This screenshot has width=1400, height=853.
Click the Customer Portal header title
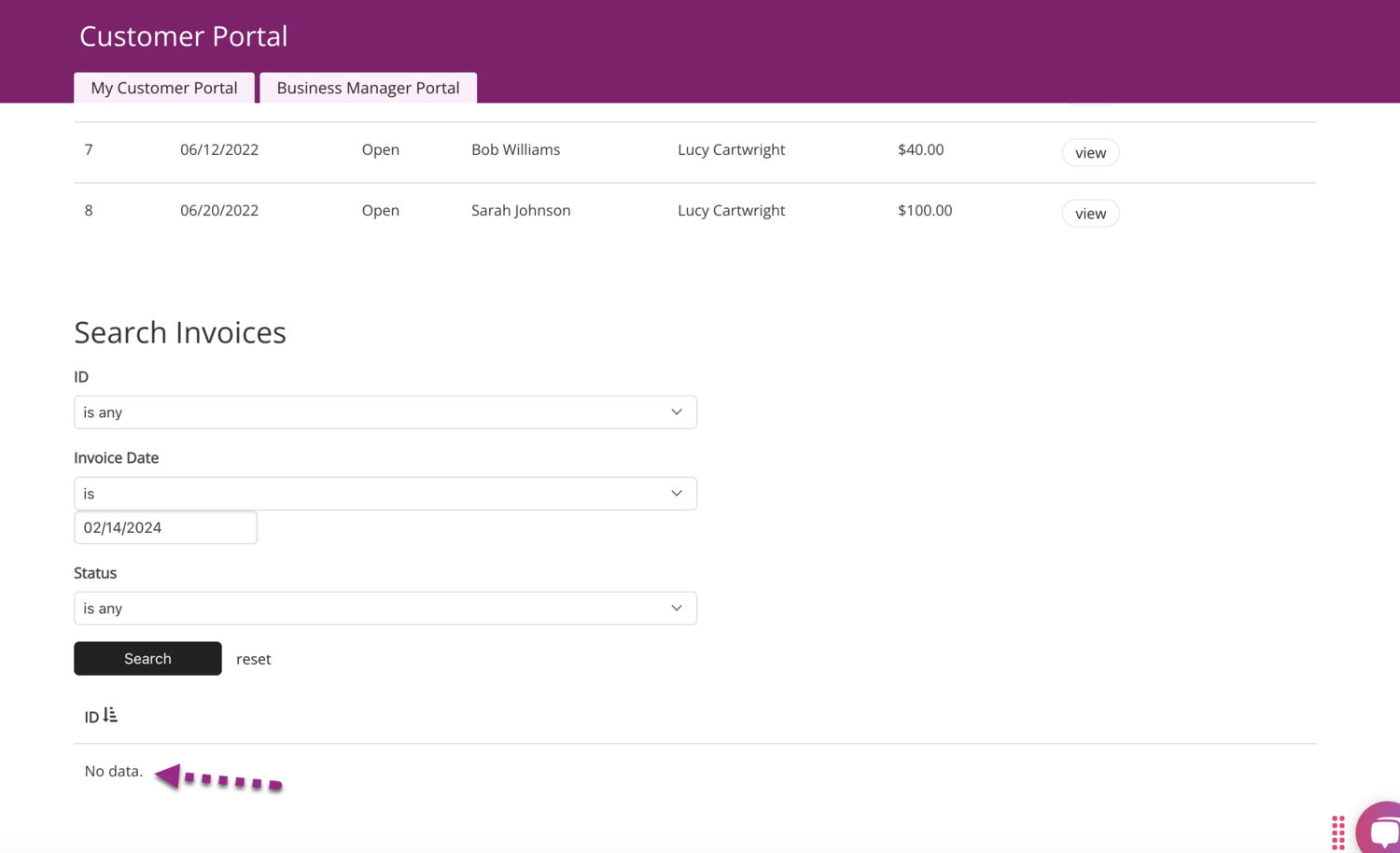click(x=183, y=36)
